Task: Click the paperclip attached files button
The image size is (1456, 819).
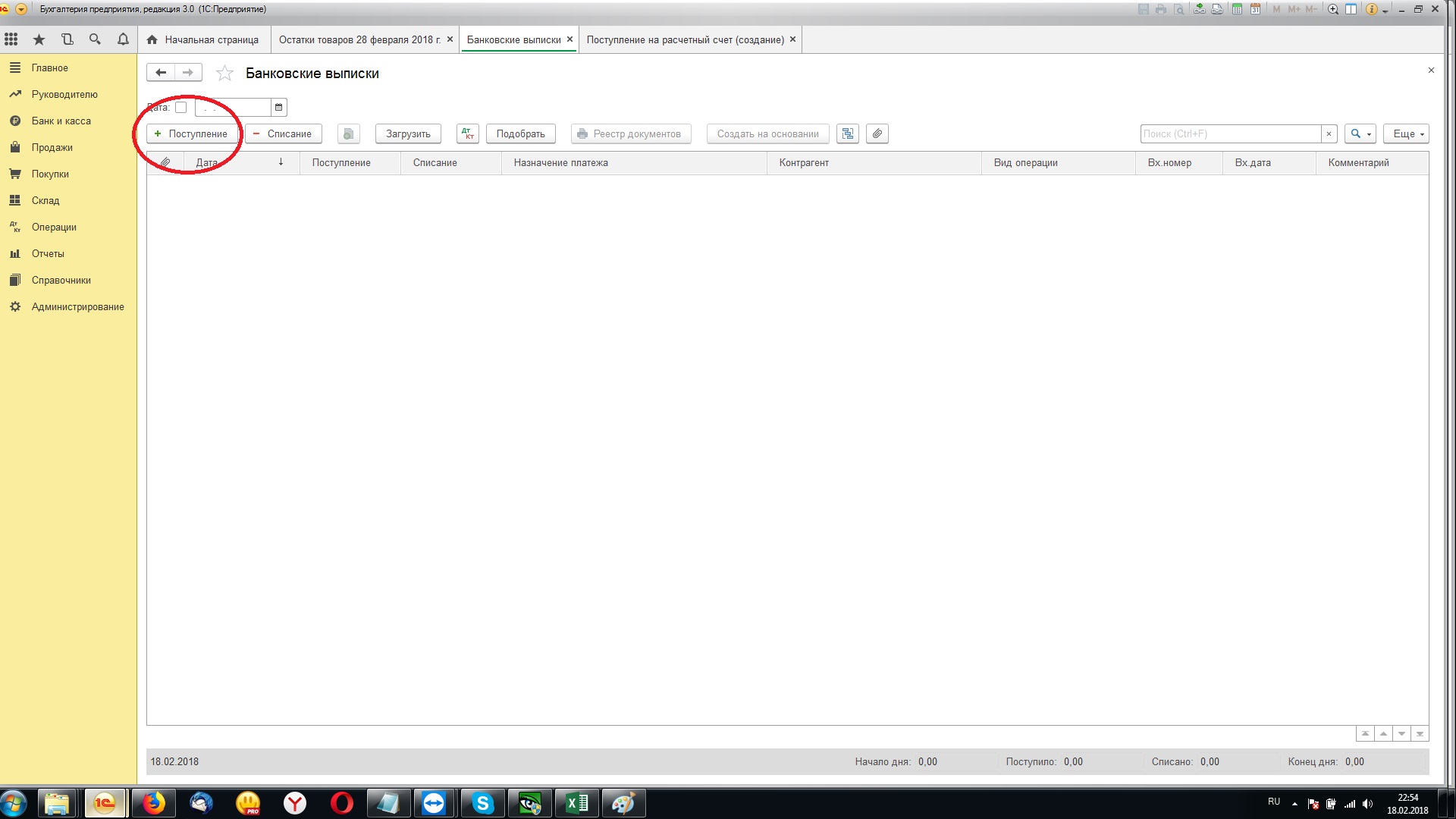Action: point(877,133)
